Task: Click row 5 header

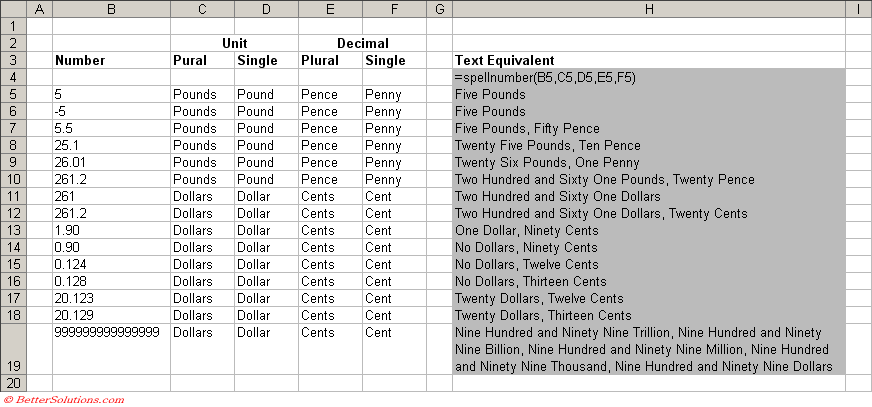Action: [12, 94]
